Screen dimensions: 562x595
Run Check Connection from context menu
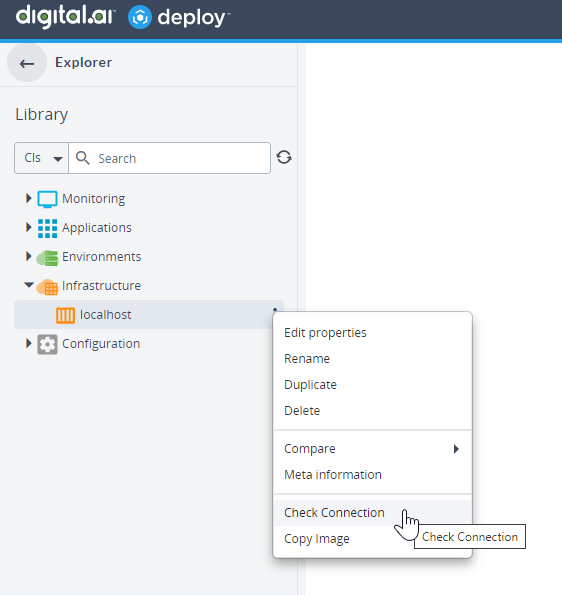[372, 513]
